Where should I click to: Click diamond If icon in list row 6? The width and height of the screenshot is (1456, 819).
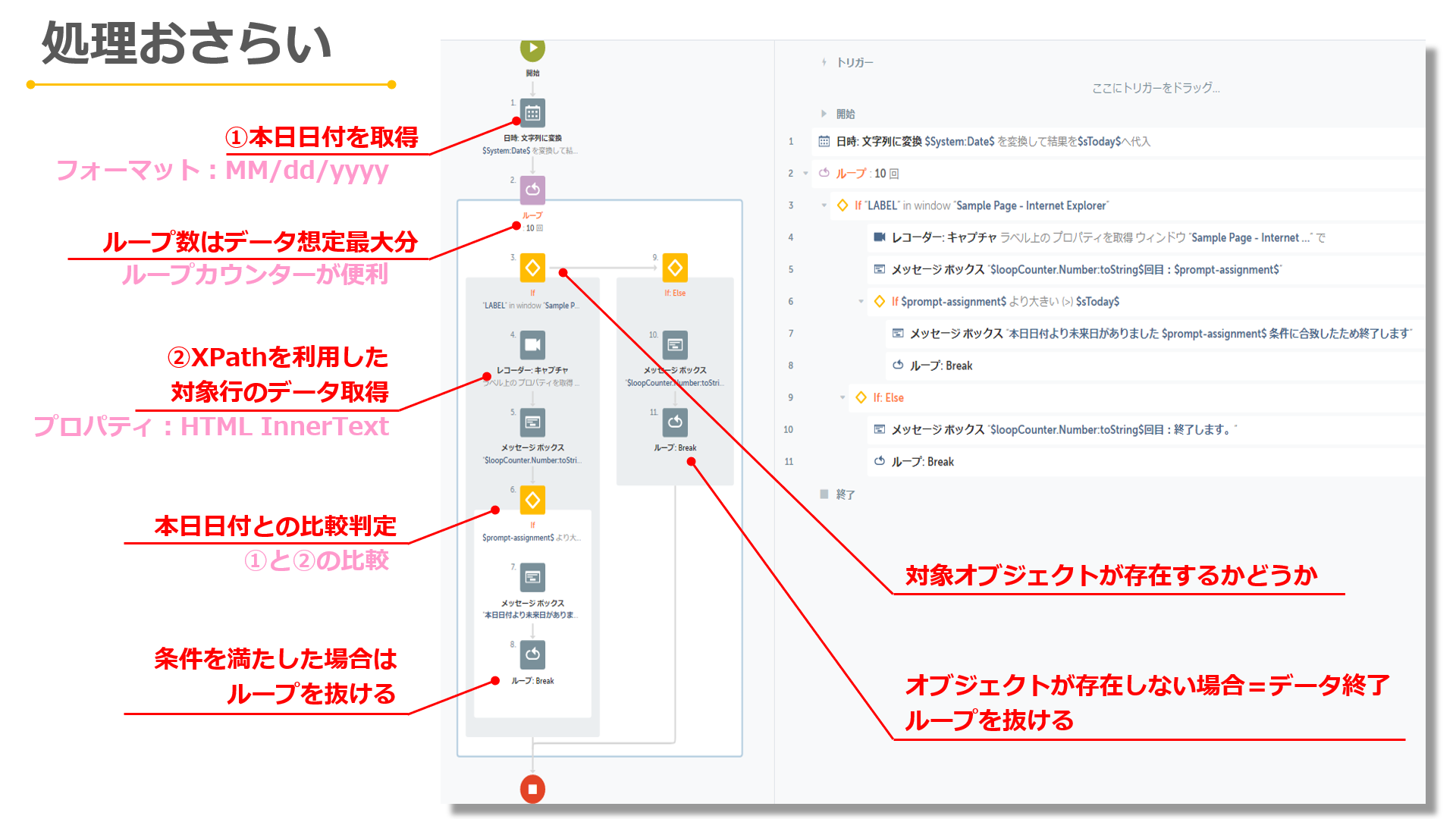coord(879,301)
